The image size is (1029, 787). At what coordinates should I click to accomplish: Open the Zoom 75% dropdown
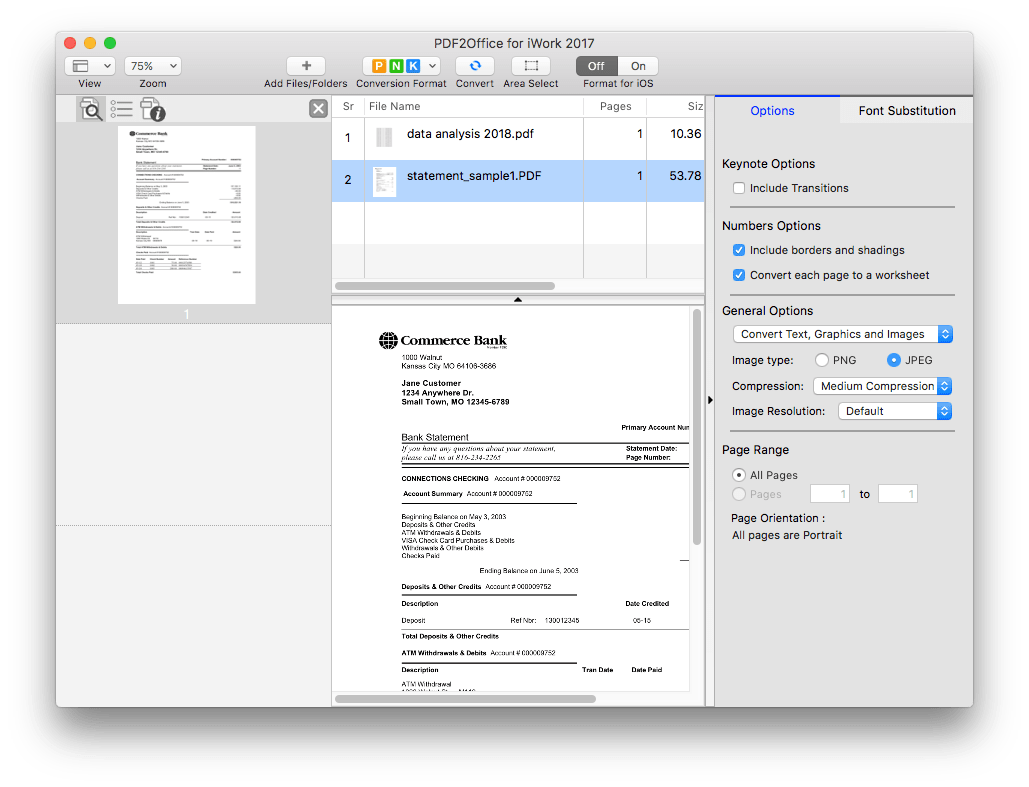tap(152, 66)
